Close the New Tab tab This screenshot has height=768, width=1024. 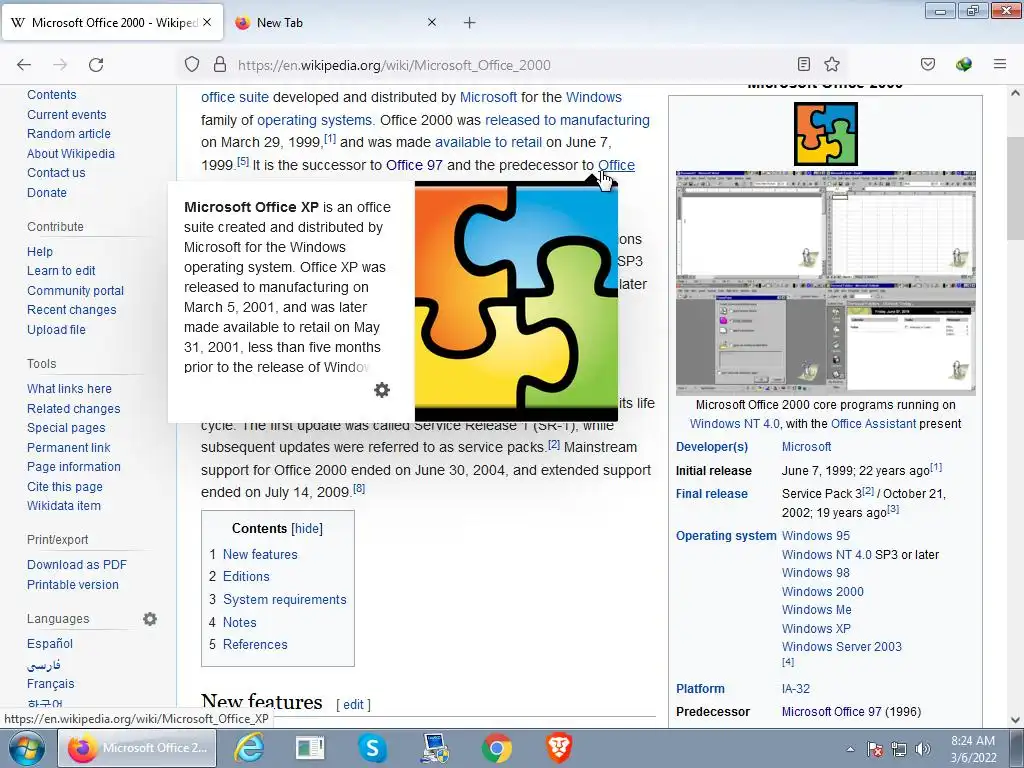[432, 22]
